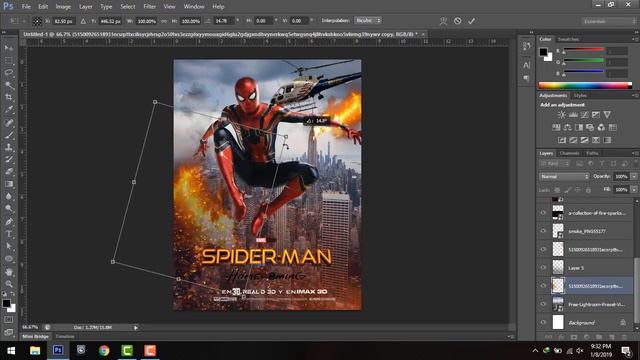Click the foreground color in Color panel
640x360 pixels.
click(x=543, y=52)
